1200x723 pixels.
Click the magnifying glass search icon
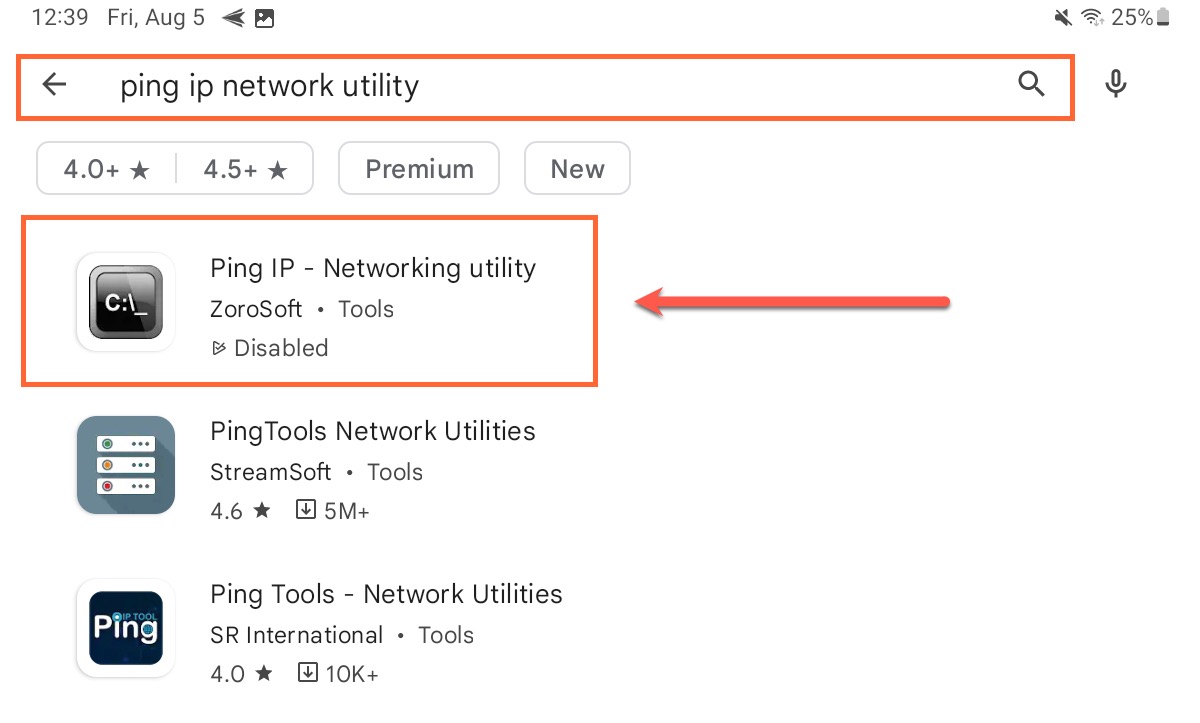(1031, 85)
